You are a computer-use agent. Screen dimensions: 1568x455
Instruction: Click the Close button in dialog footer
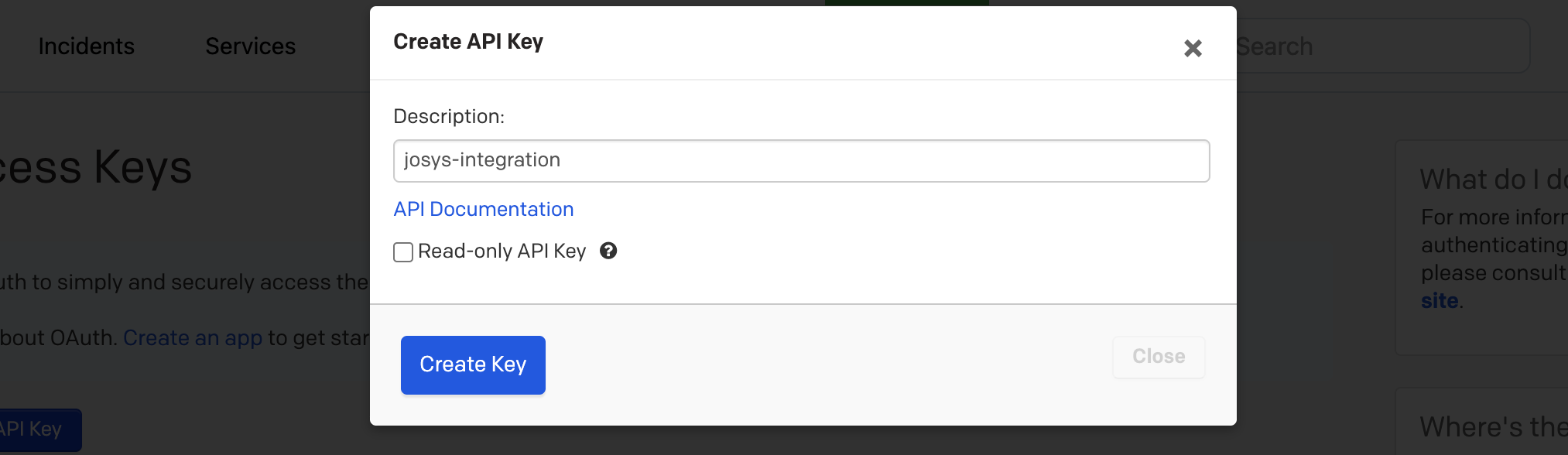tap(1158, 357)
